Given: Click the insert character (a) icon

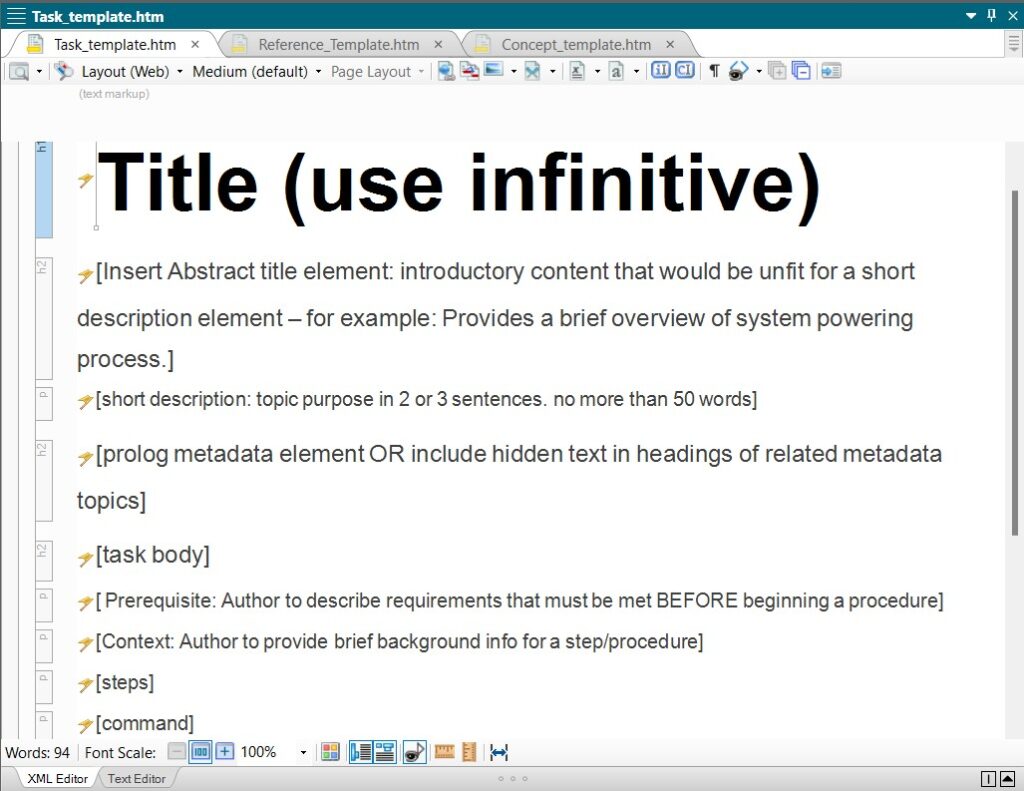Looking at the screenshot, I should coord(616,71).
